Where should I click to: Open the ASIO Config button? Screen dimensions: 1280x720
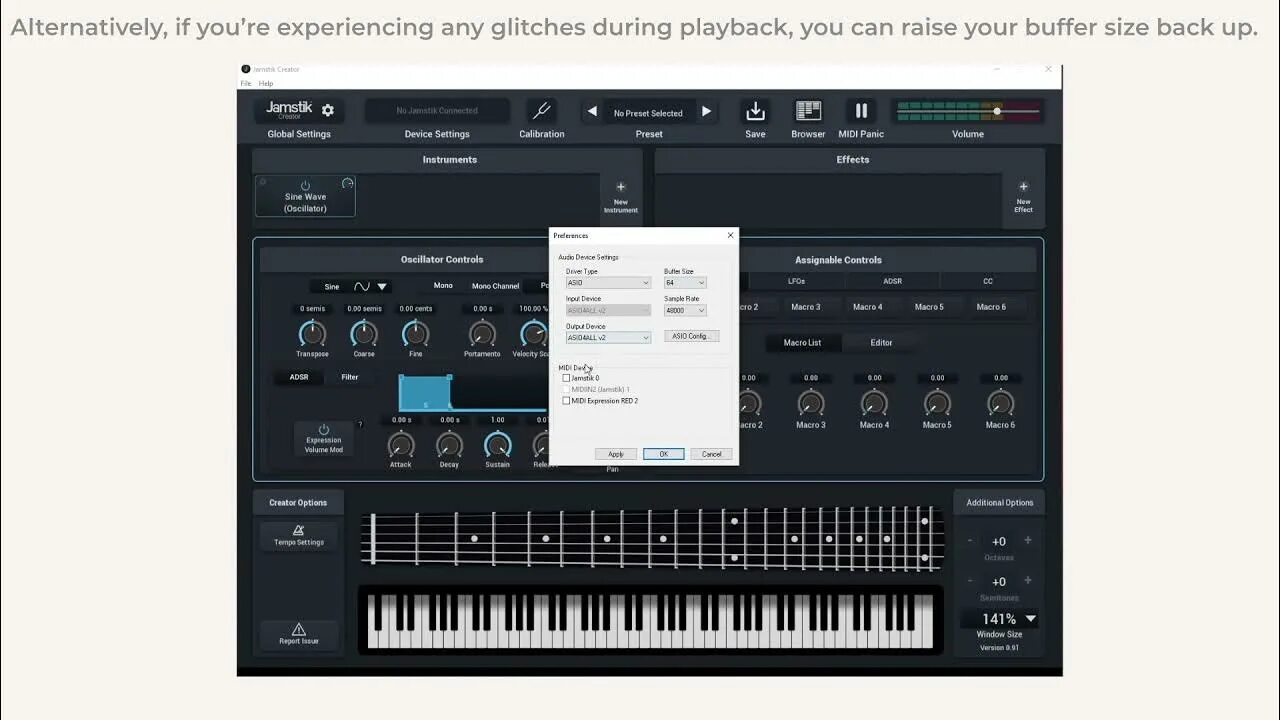(691, 336)
